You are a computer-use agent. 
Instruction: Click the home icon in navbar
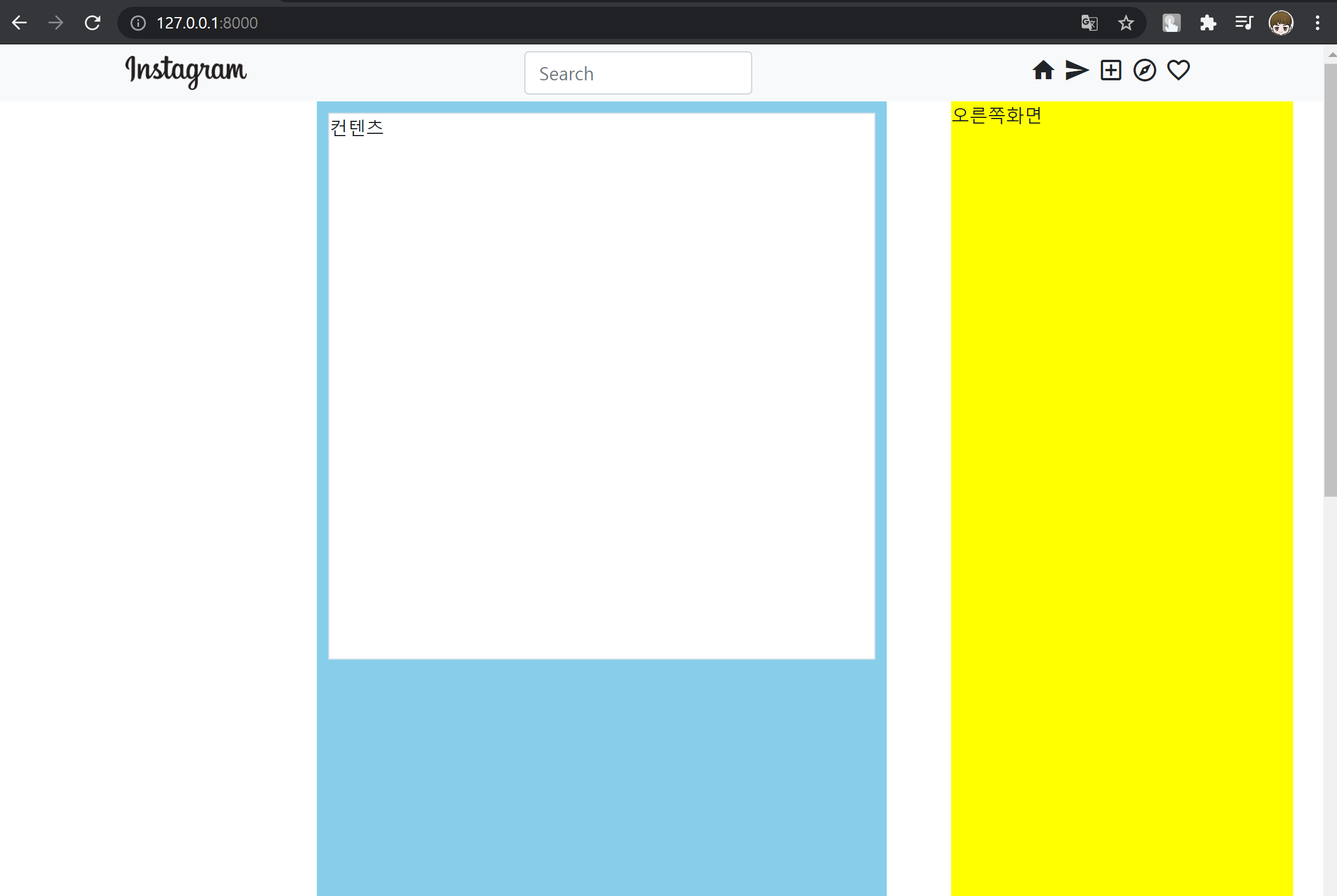(1042, 70)
